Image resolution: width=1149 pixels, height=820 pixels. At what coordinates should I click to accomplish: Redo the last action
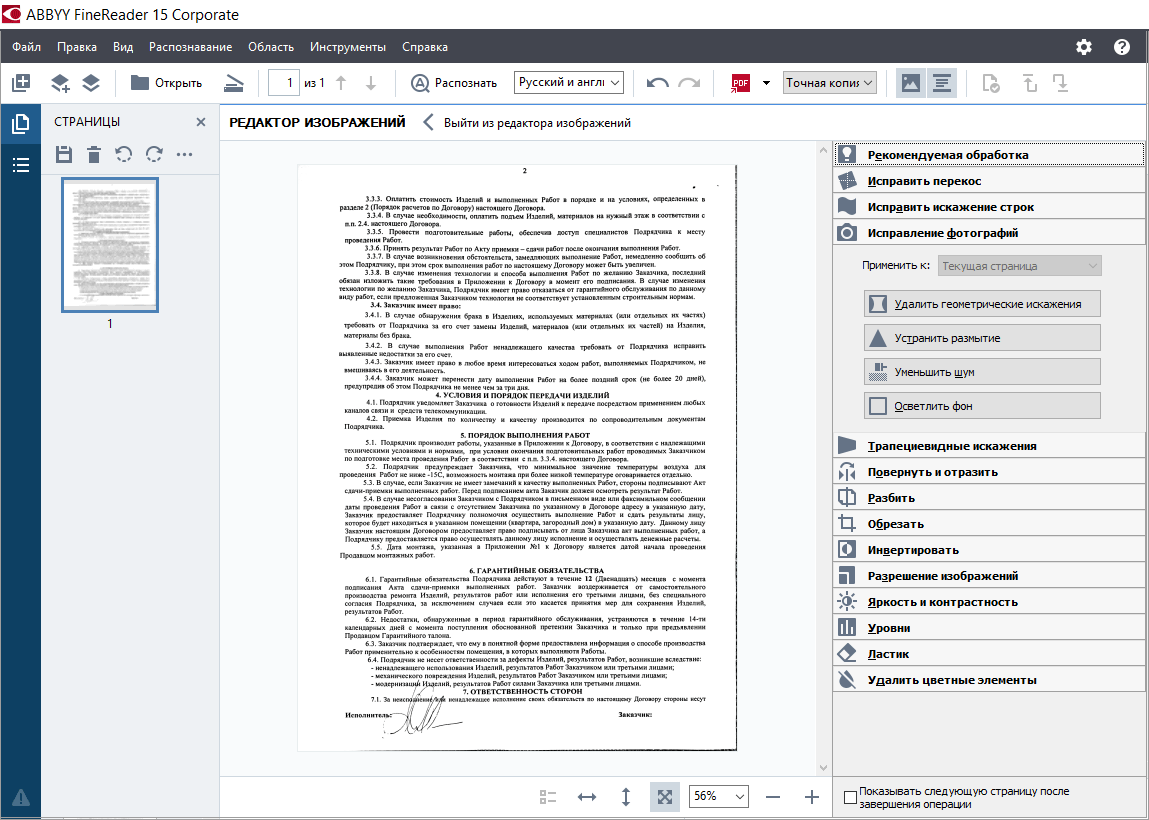(x=689, y=83)
